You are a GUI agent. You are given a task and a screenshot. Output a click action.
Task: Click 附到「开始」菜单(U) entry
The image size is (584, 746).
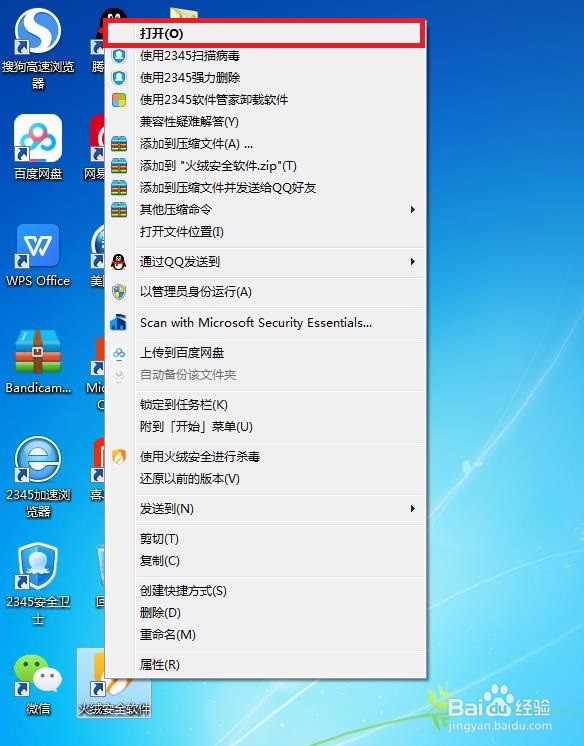(265, 426)
